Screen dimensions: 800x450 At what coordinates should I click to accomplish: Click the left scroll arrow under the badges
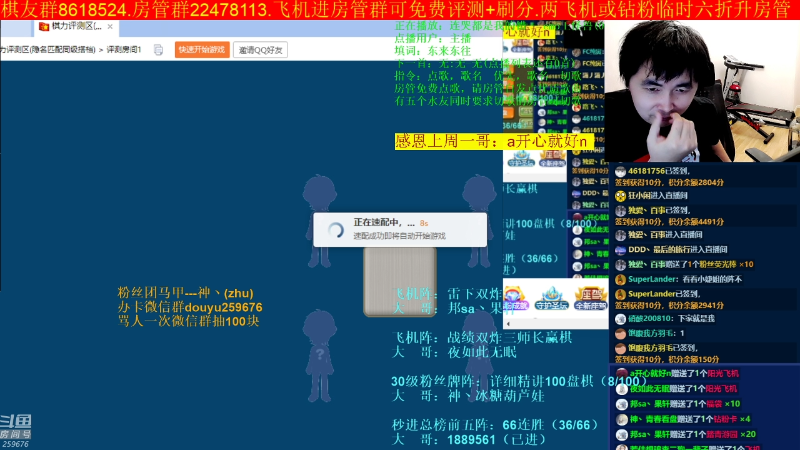(x=508, y=323)
